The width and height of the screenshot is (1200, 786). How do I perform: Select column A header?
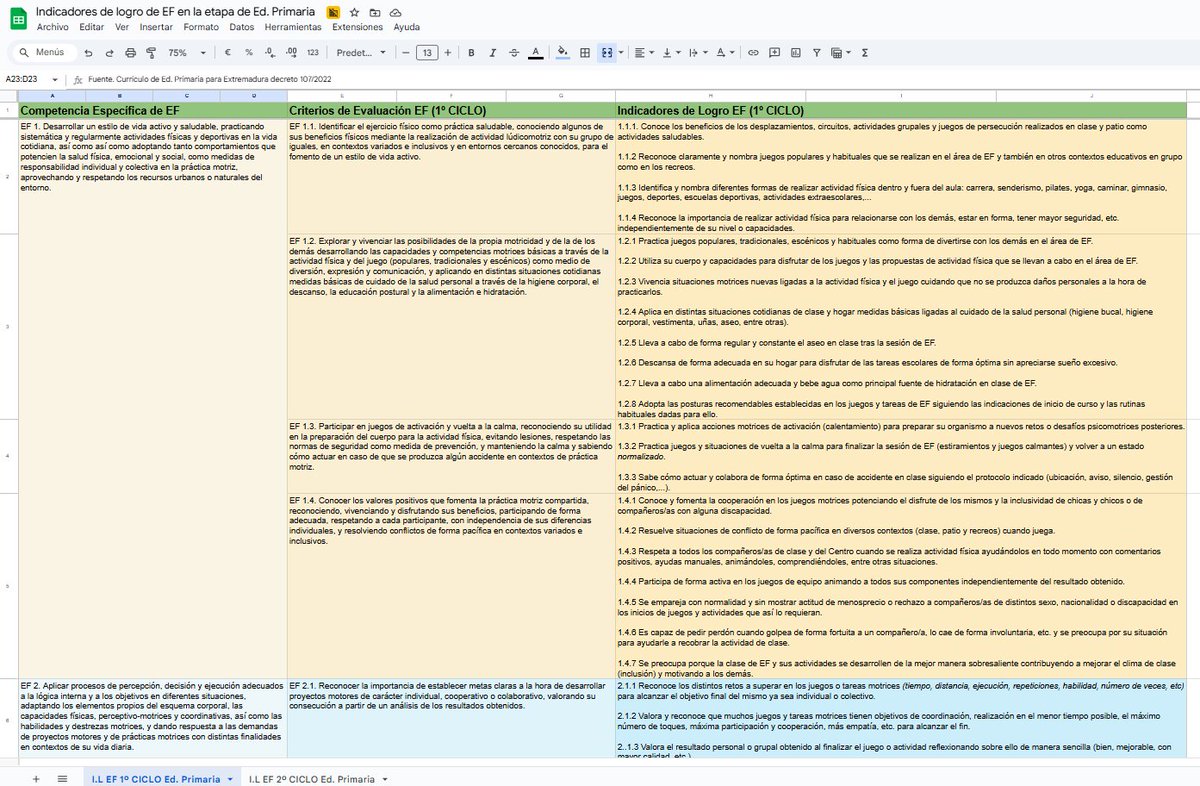51,96
